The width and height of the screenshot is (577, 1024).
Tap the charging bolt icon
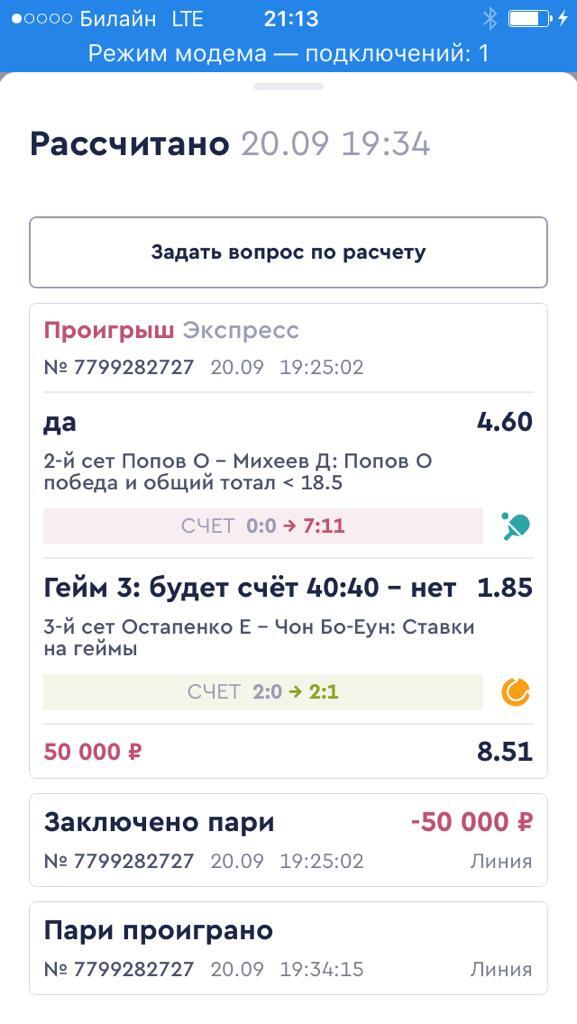(x=563, y=19)
